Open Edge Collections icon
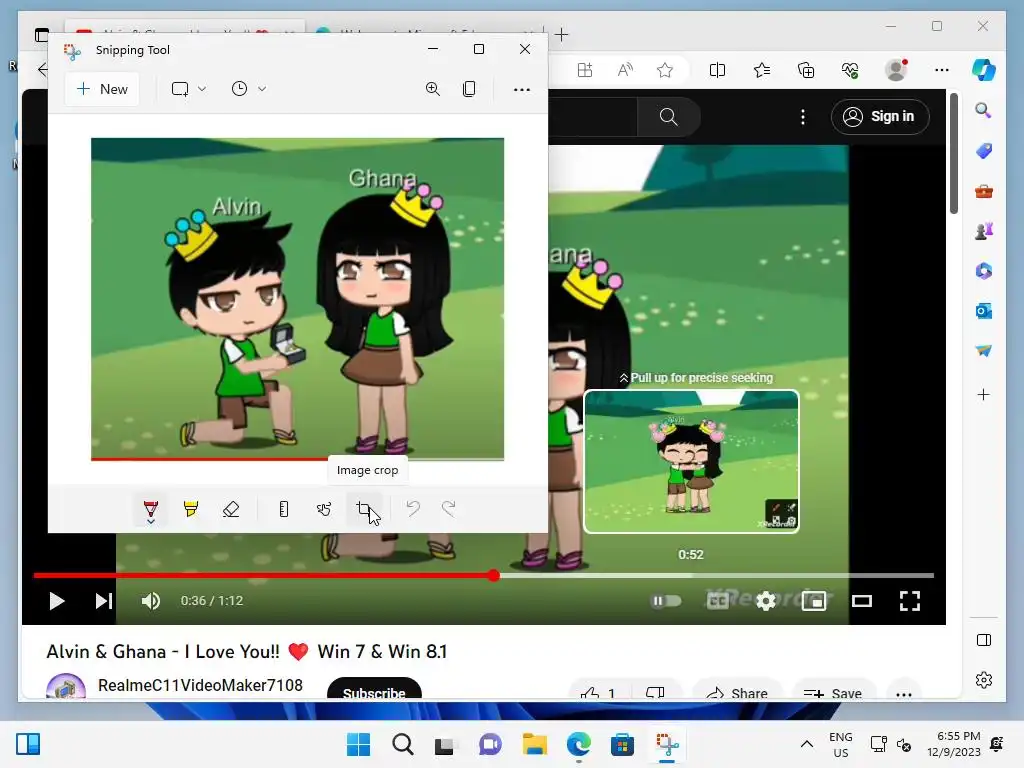 806,70
